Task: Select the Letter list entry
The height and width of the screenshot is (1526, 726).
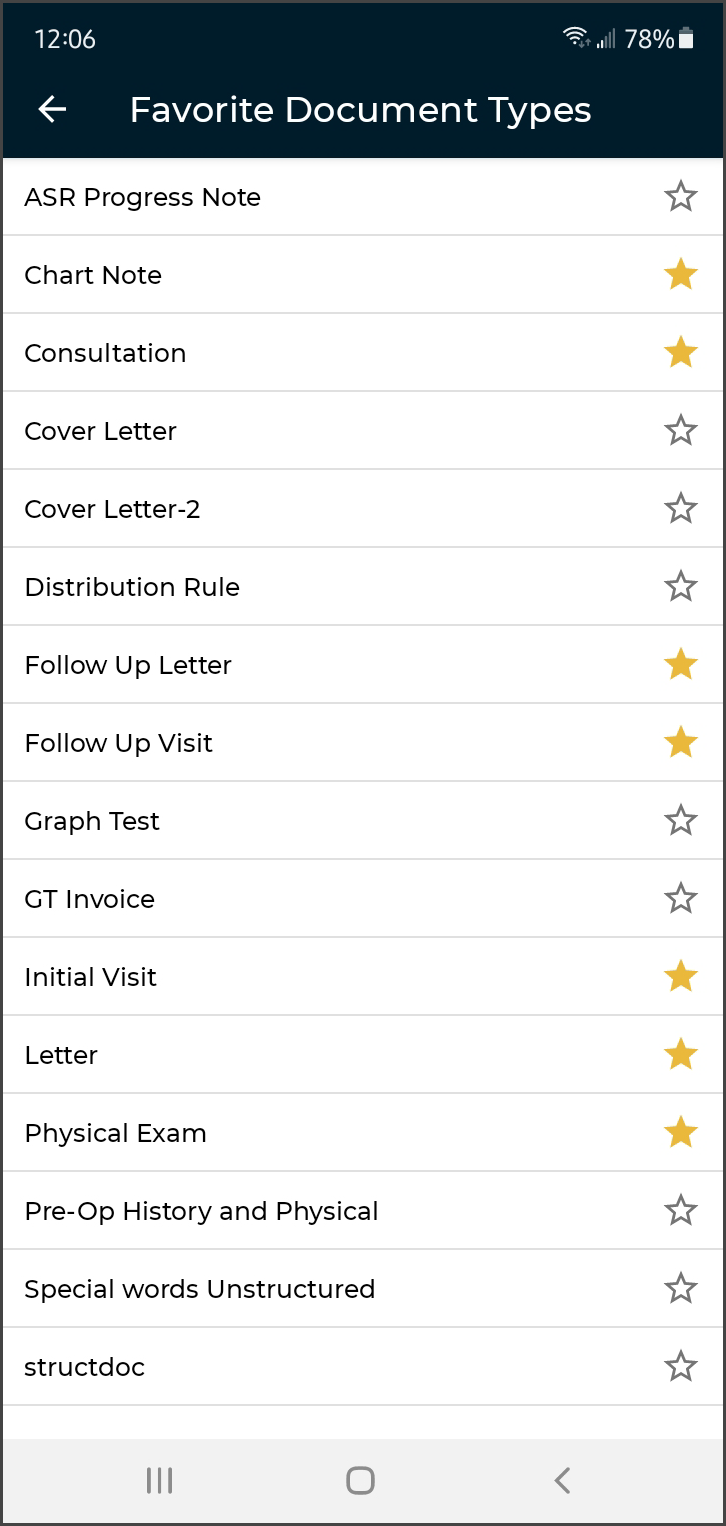Action: coord(300,1055)
